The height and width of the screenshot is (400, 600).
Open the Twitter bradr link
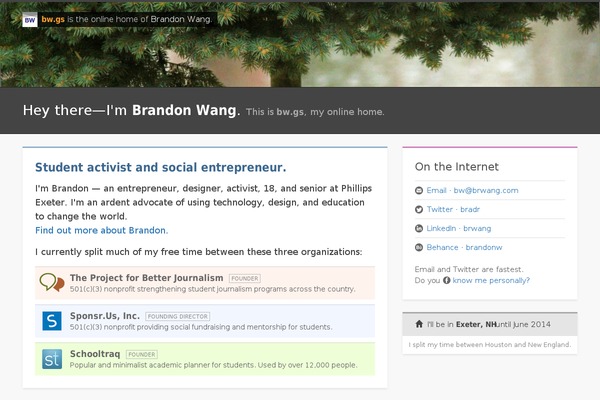453,209
